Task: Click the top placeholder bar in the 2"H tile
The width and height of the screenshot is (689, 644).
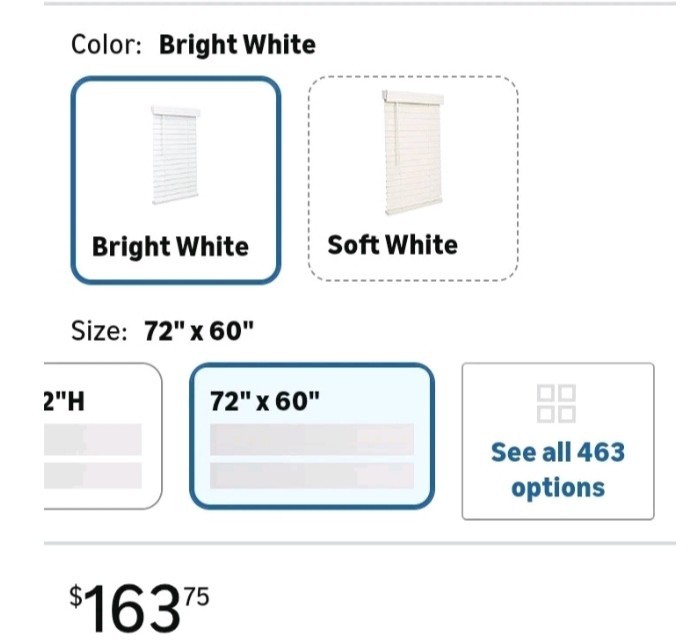Action: 93,439
